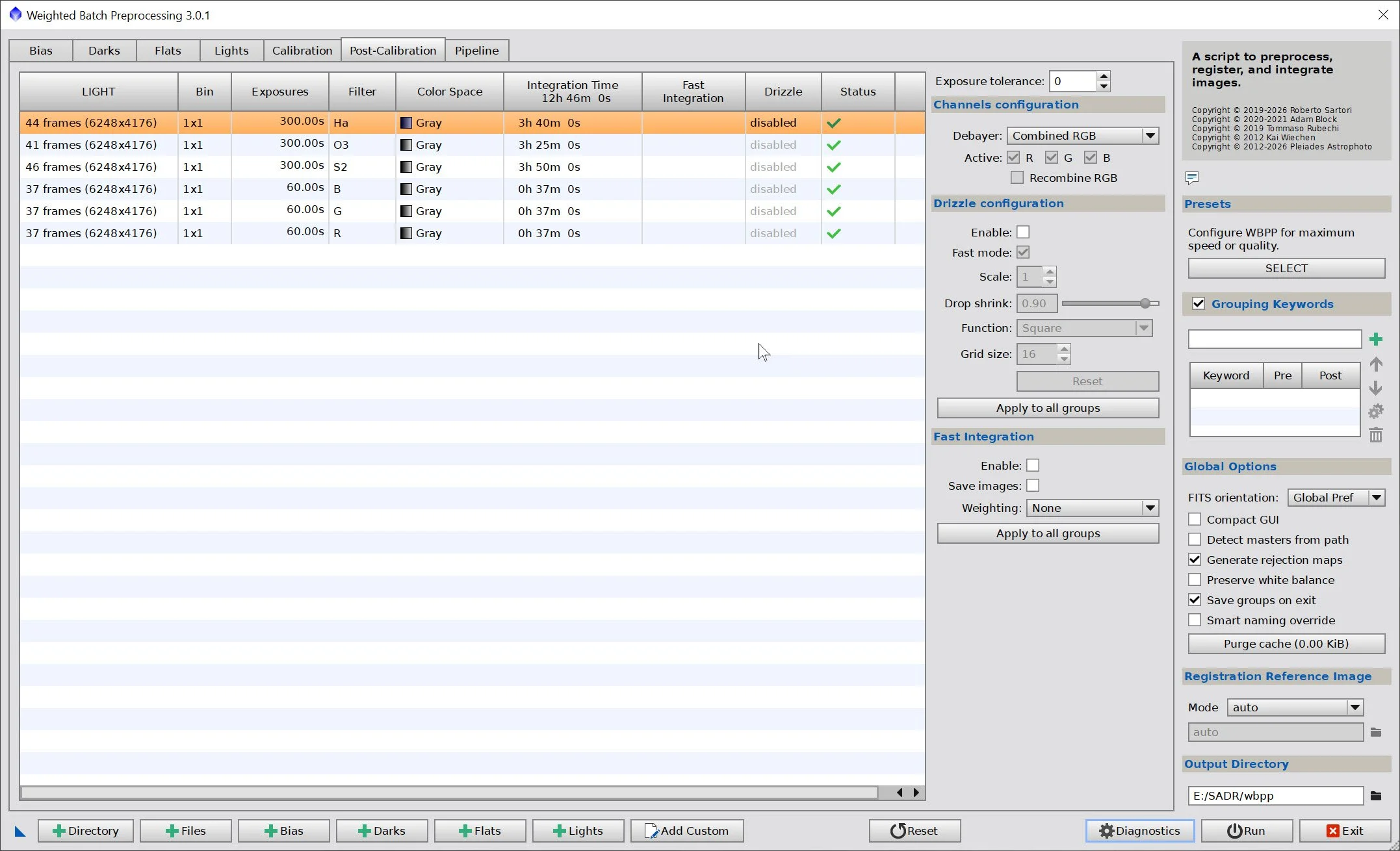Viewport: 1400px width, 851px height.
Task: Add Darks frames button
Action: tap(382, 831)
